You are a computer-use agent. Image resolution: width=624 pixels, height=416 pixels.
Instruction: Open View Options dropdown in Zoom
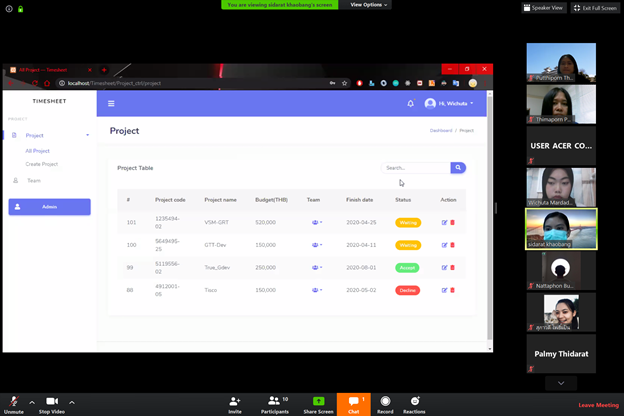[x=366, y=5]
